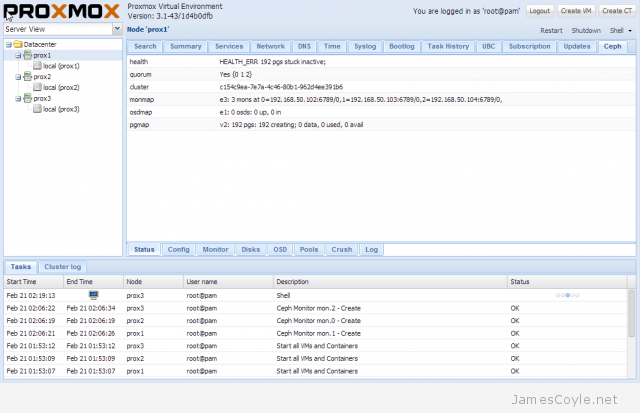The height and width of the screenshot is (413, 640).
Task: Select the 'Ceph Monitor mon.2 - Create' task row
Action: 316,308
